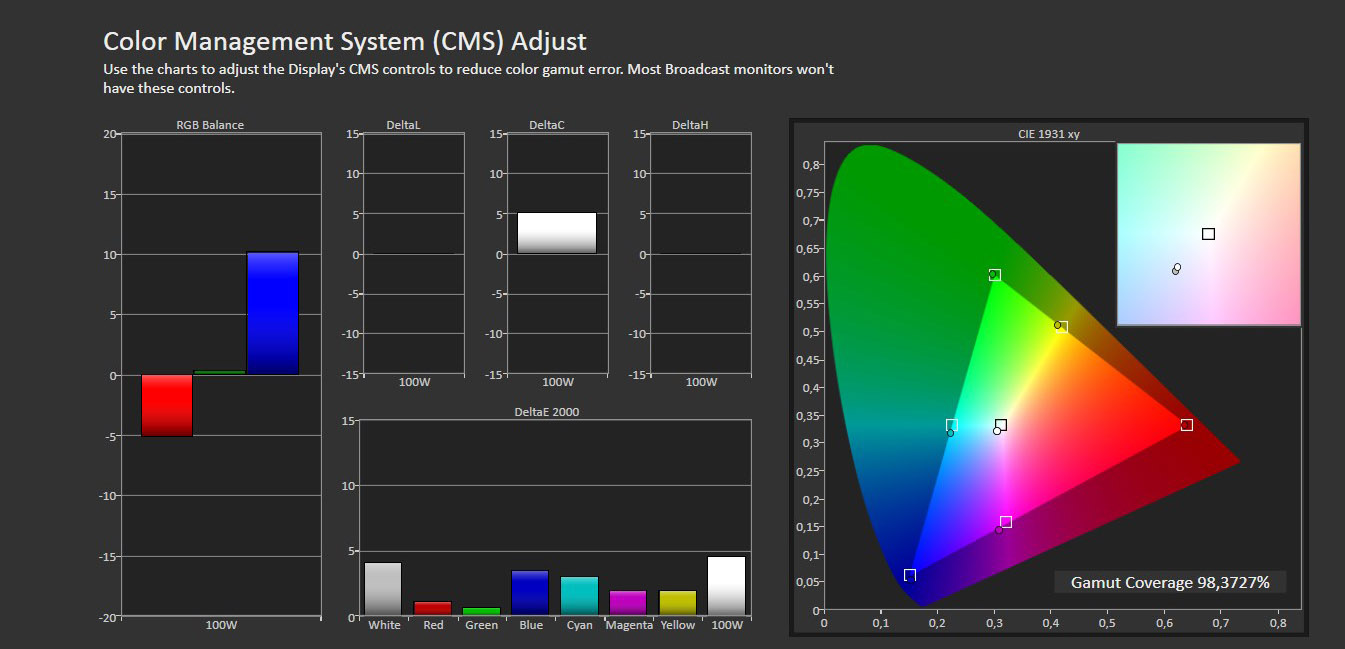Click the White bar in DeltaE 2000
1345x649 pixels.
(x=383, y=589)
